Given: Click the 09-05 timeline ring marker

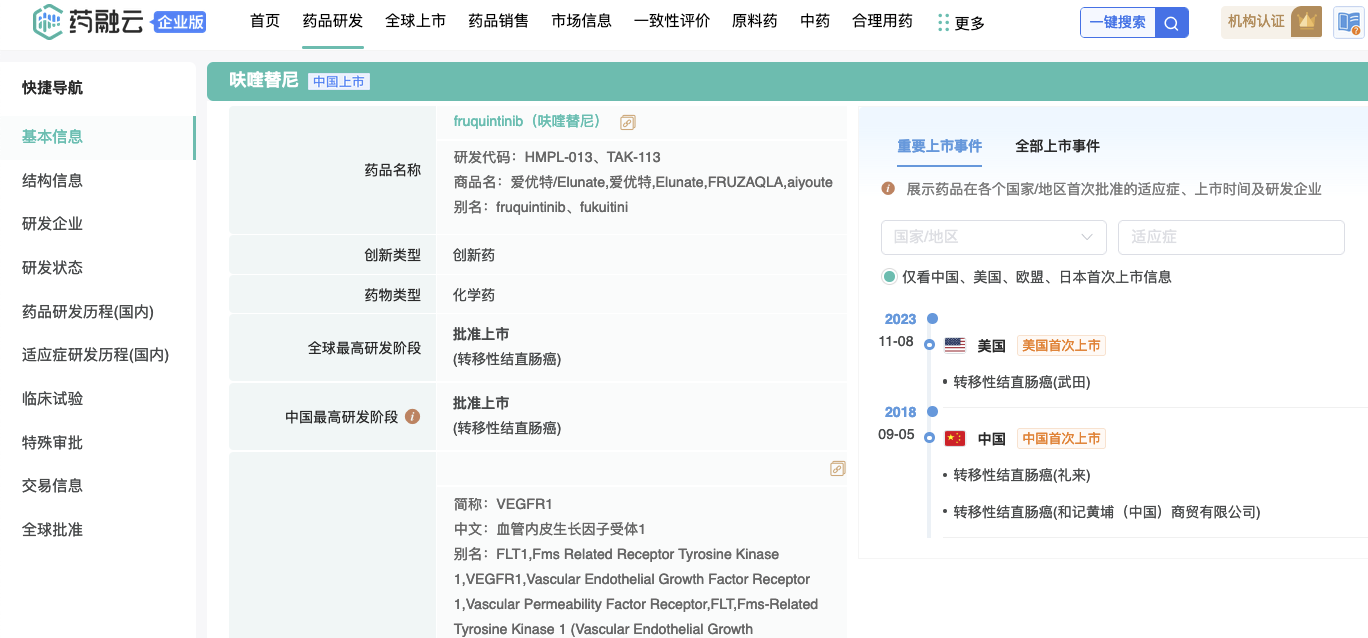Looking at the screenshot, I should click(929, 438).
